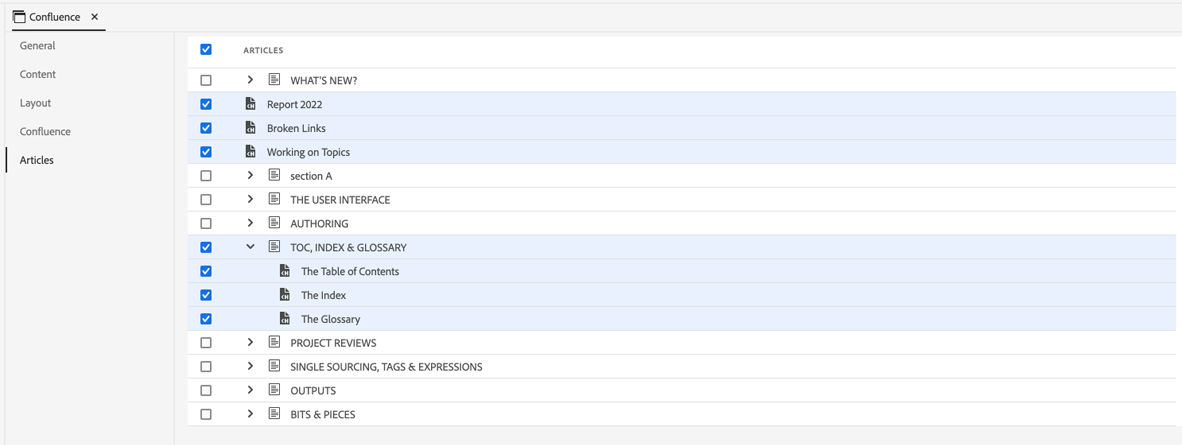
Task: Switch to the Layout tab
Action: click(35, 103)
